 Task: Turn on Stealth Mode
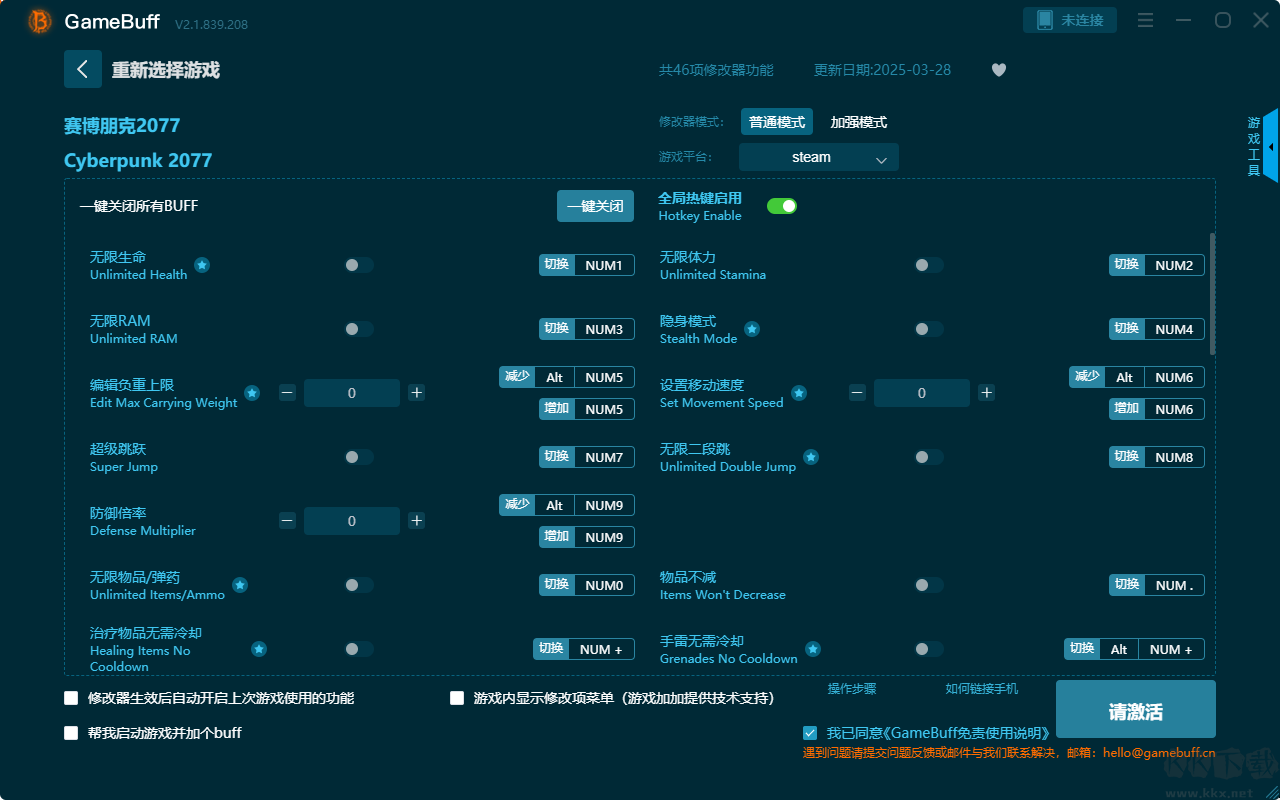[929, 329]
